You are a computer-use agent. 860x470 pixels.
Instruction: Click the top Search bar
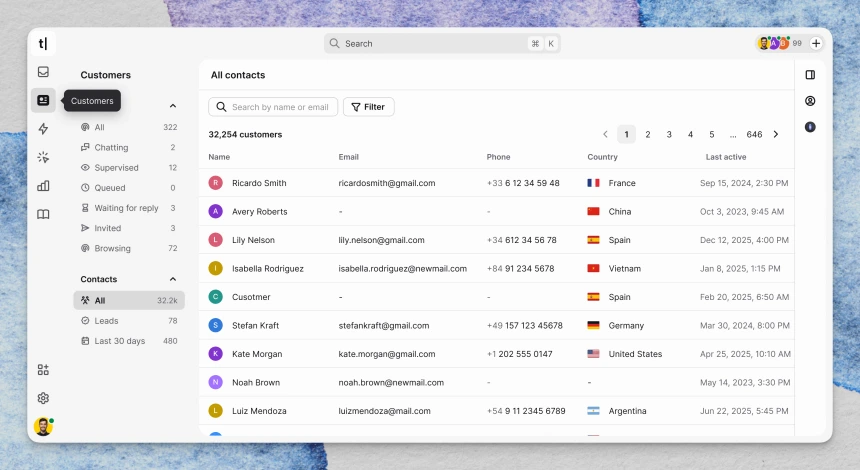[442, 43]
